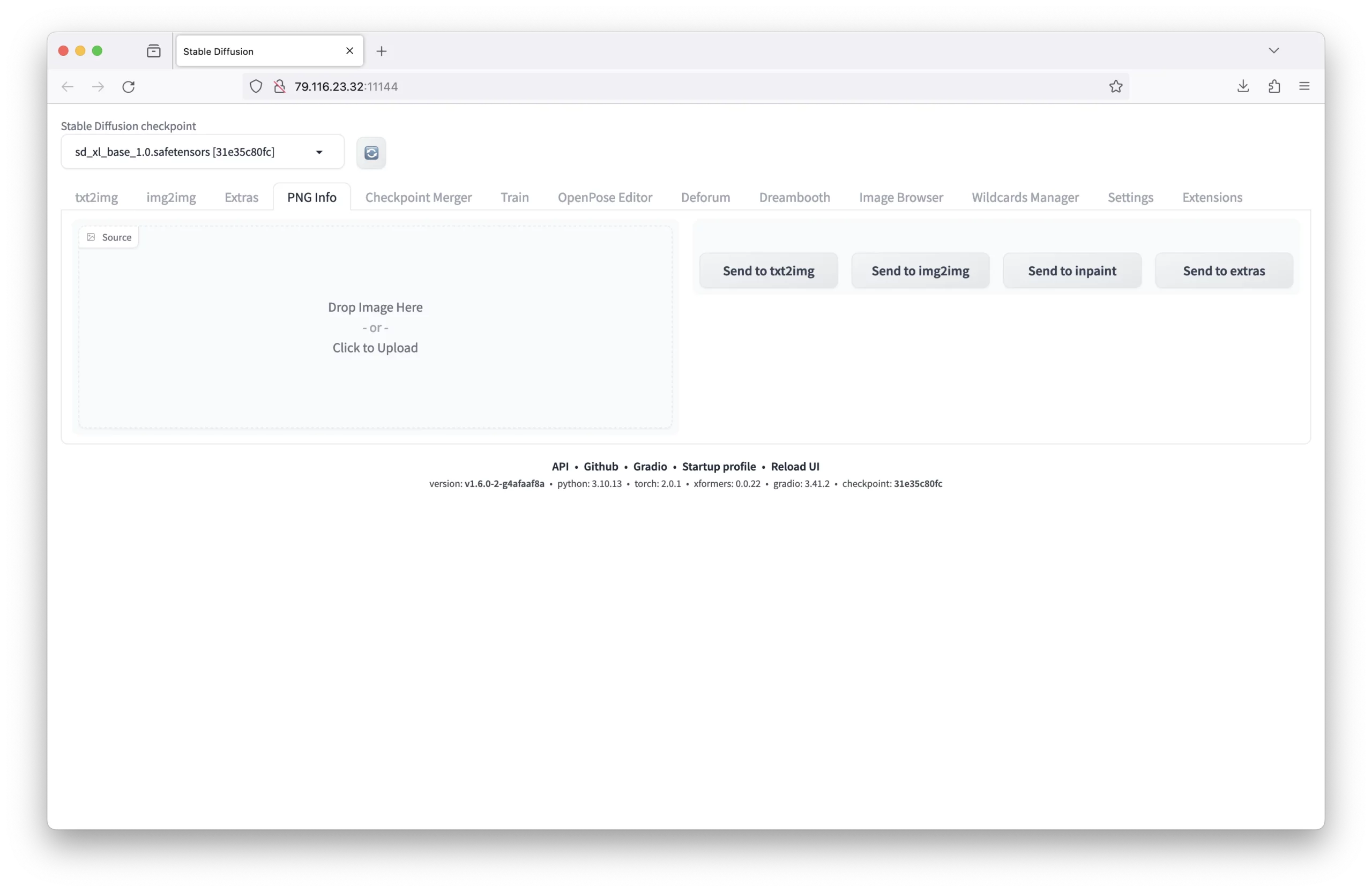
Task: Open a new tab with plus icon
Action: (381, 51)
